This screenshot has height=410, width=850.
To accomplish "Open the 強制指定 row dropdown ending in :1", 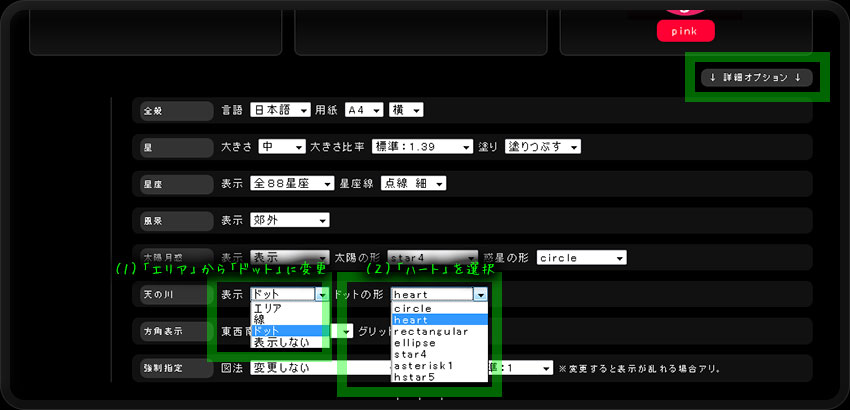I will pyautogui.click(x=520, y=368).
